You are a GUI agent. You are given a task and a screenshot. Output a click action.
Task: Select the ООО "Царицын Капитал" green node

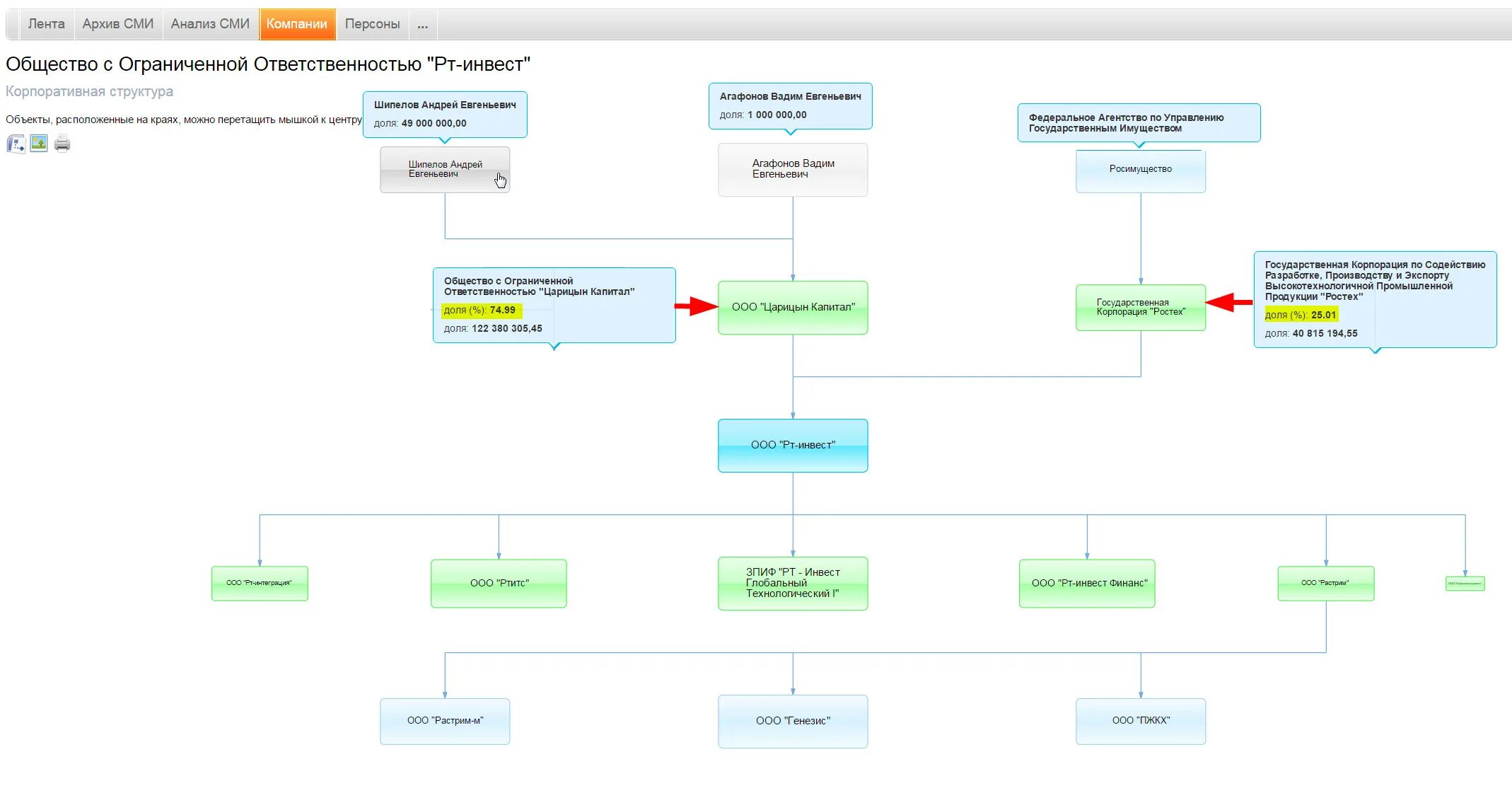pos(792,308)
